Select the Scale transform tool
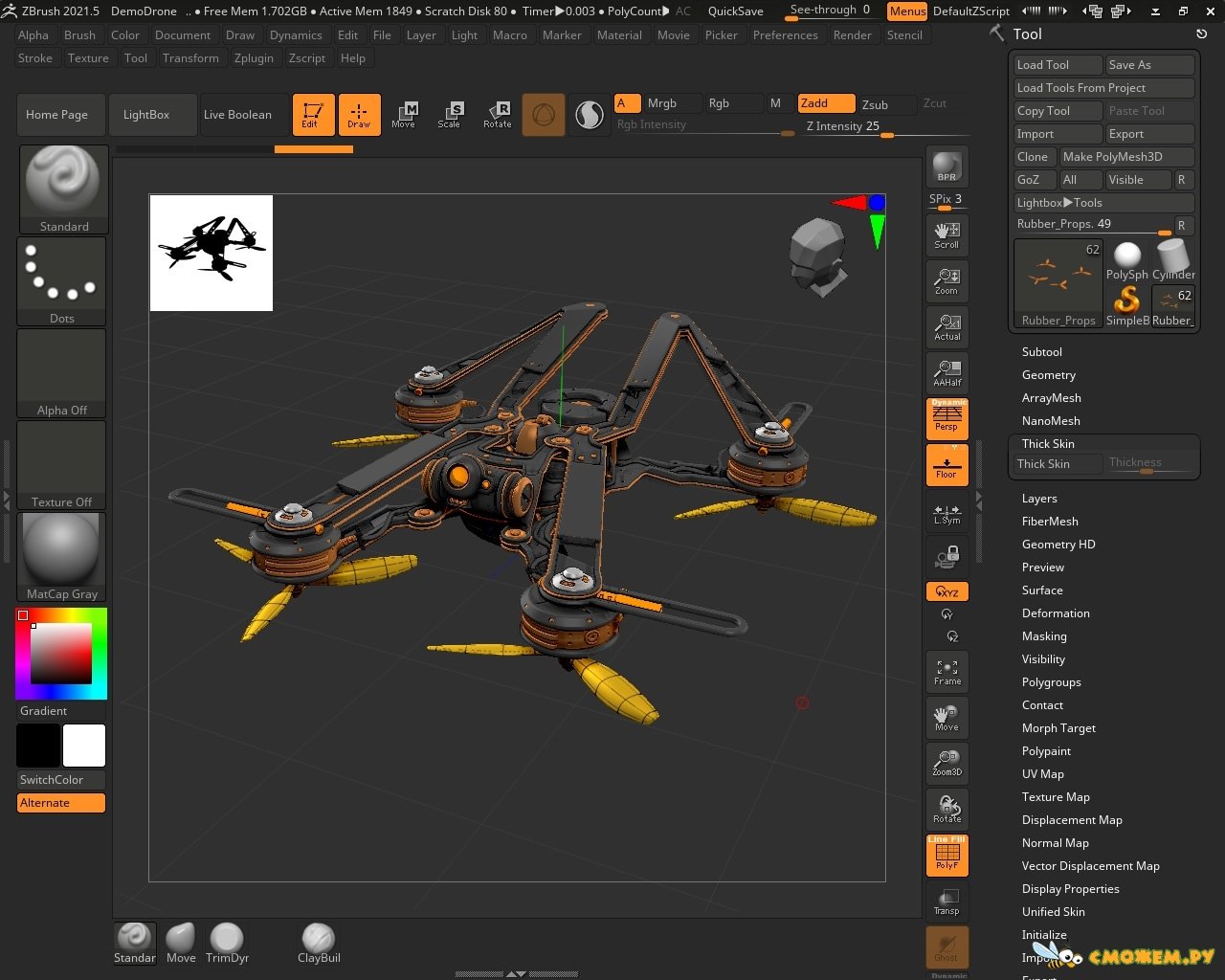Screen dimensions: 1225x980 (x=449, y=114)
